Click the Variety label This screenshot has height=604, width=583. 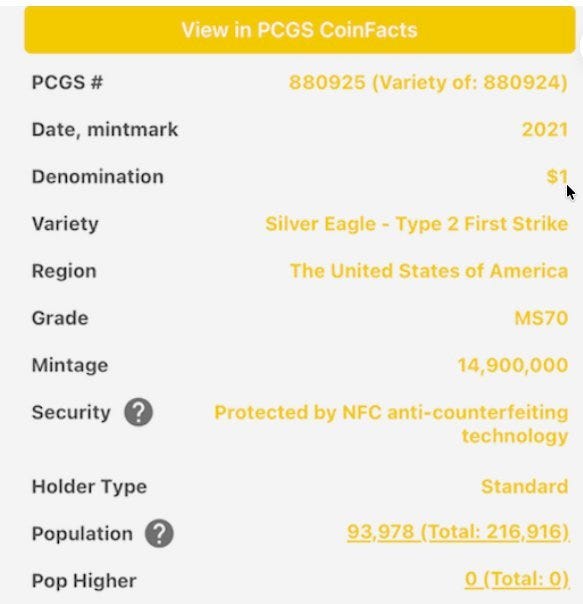(65, 224)
